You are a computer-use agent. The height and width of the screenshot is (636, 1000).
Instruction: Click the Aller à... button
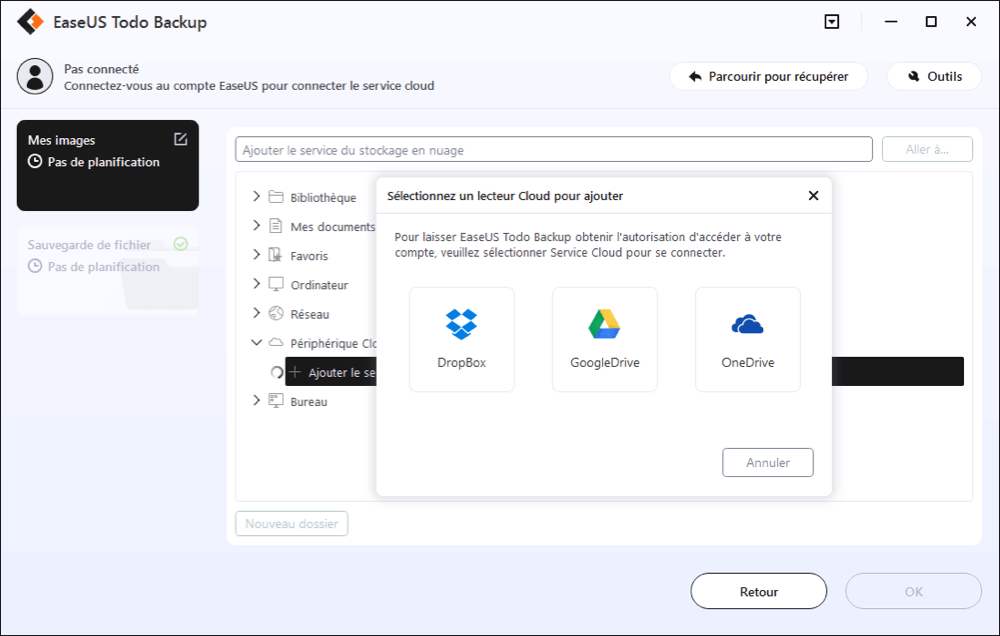(927, 149)
